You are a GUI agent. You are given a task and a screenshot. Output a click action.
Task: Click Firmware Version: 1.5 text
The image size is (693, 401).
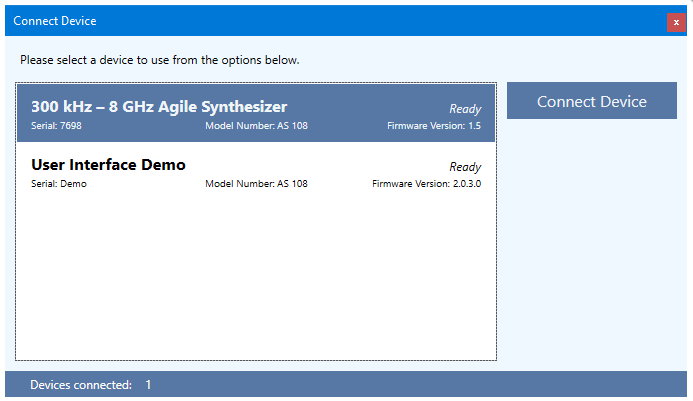[434, 126]
